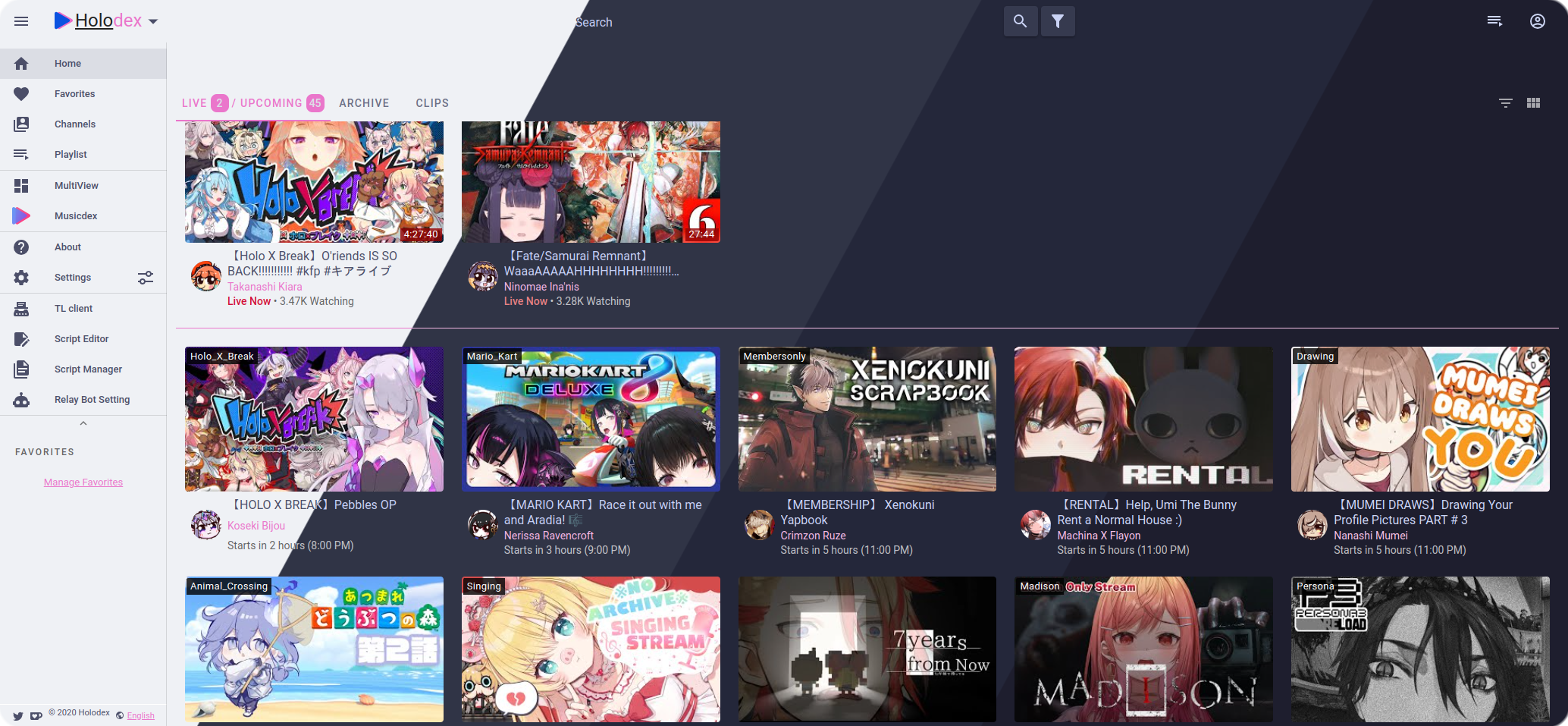
Task: Open the No Archive Singing Stream thumbnail
Action: pos(591,649)
